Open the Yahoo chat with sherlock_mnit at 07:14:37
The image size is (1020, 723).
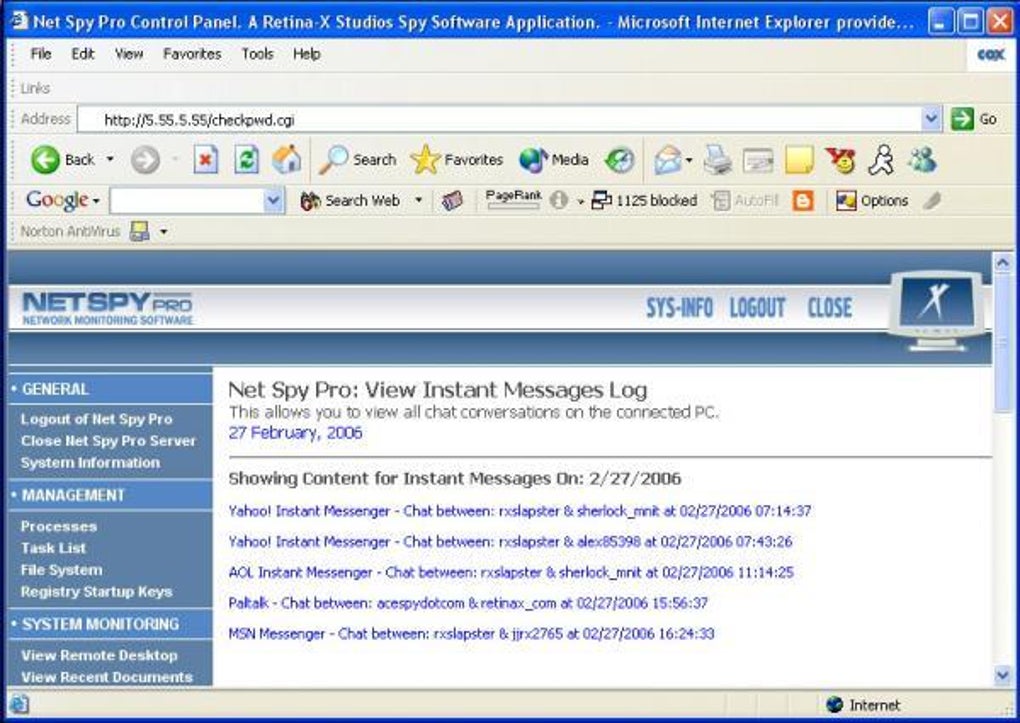point(520,511)
